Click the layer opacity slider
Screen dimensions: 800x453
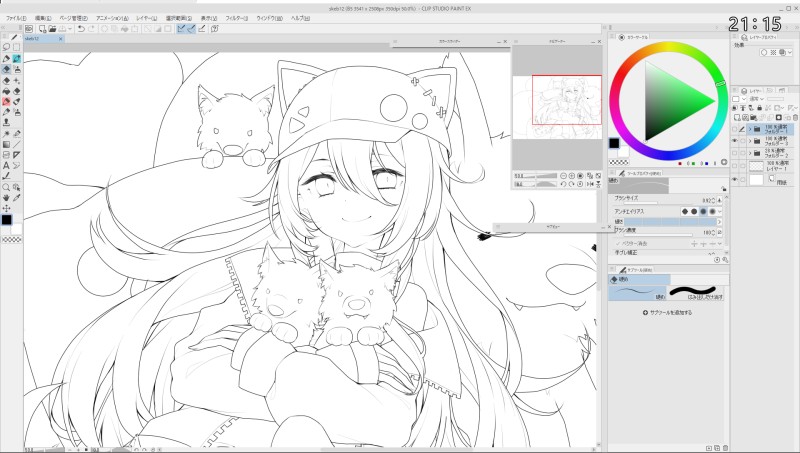click(x=775, y=99)
